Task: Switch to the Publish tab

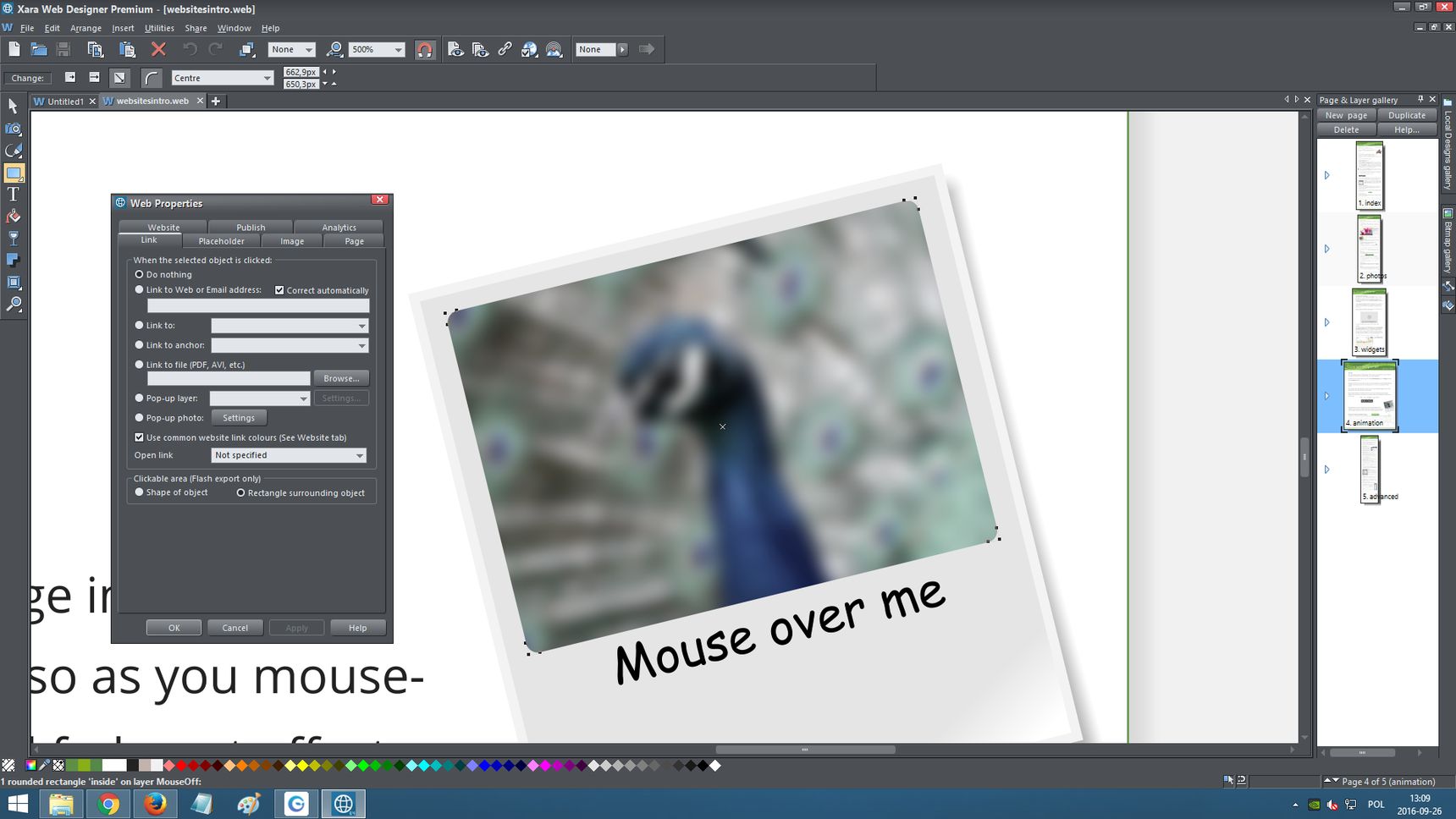Action: point(251,228)
